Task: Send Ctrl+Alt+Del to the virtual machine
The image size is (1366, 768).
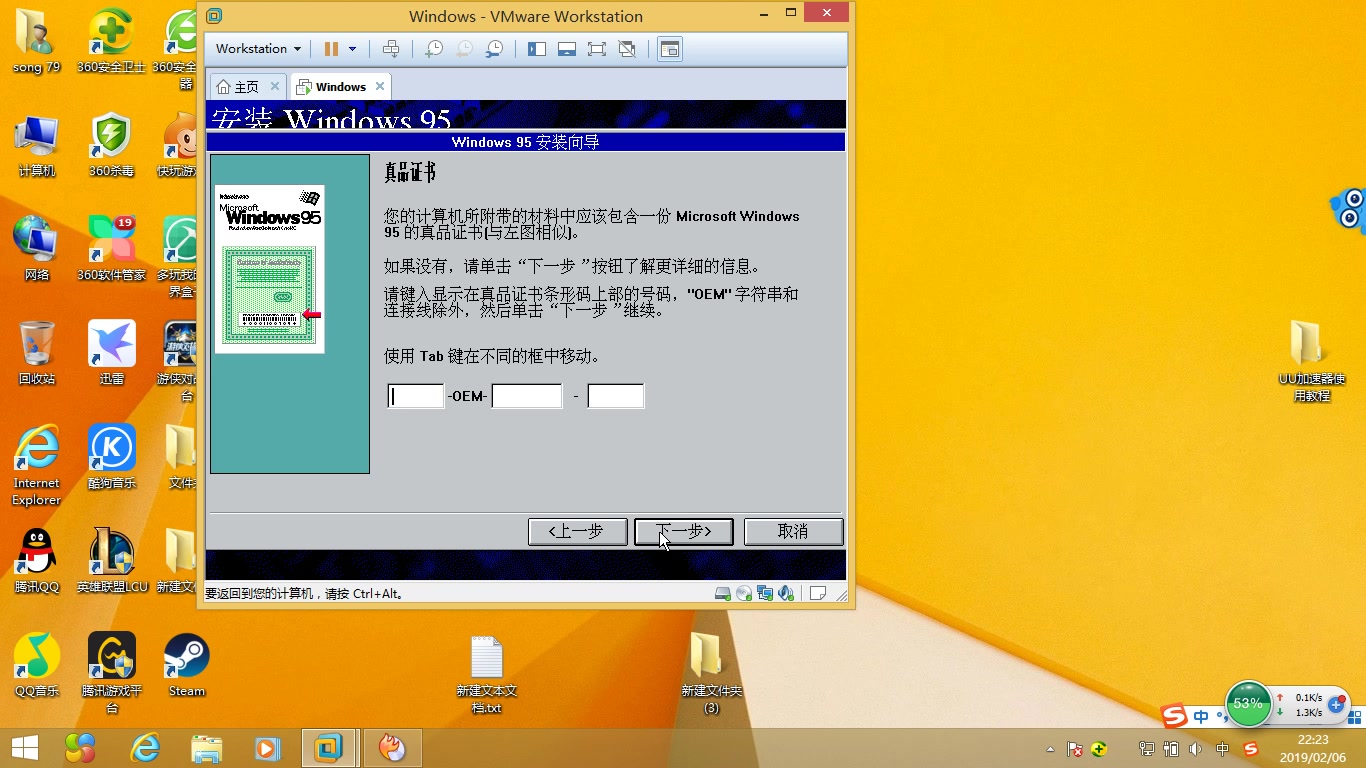Action: [x=391, y=48]
